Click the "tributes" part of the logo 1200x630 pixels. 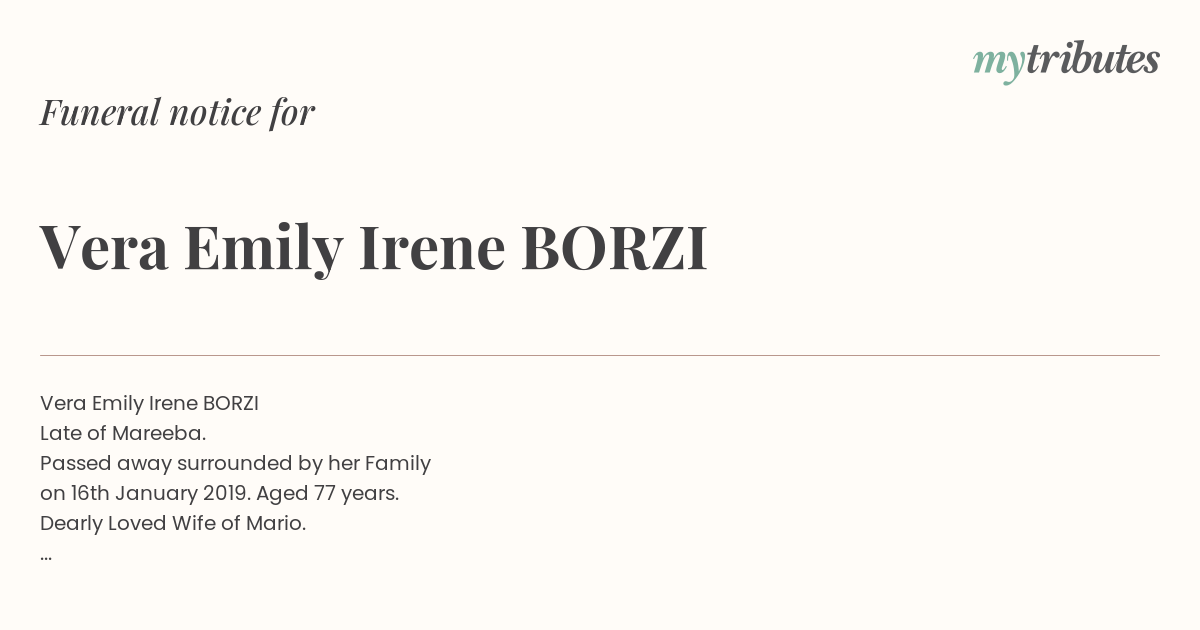click(x=1093, y=59)
